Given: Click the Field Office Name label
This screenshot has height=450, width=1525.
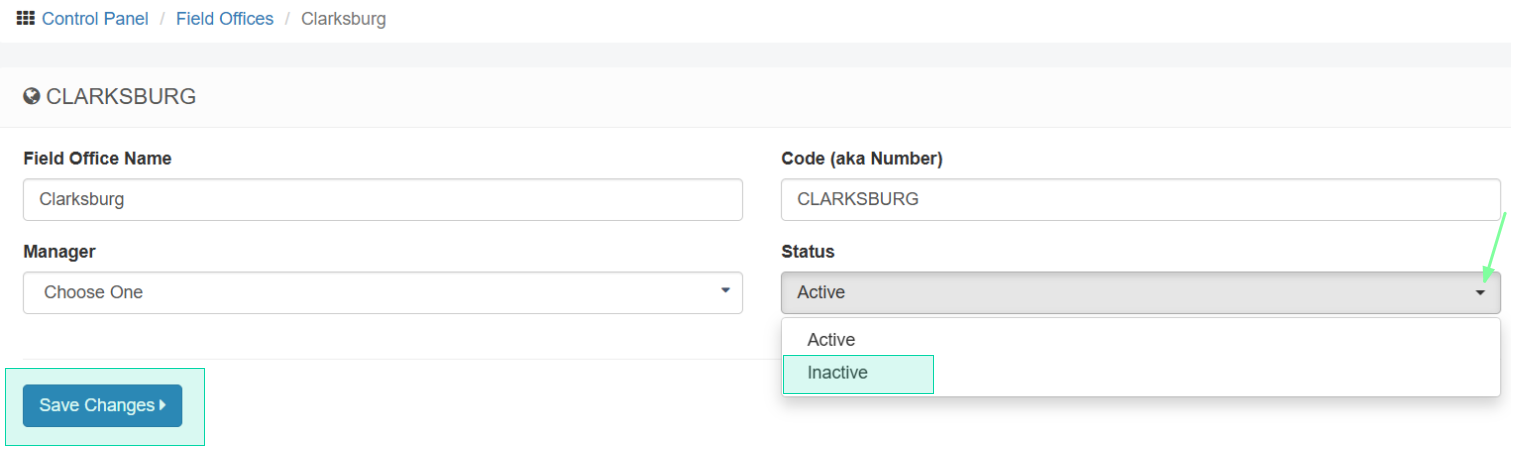Looking at the screenshot, I should [x=97, y=158].
